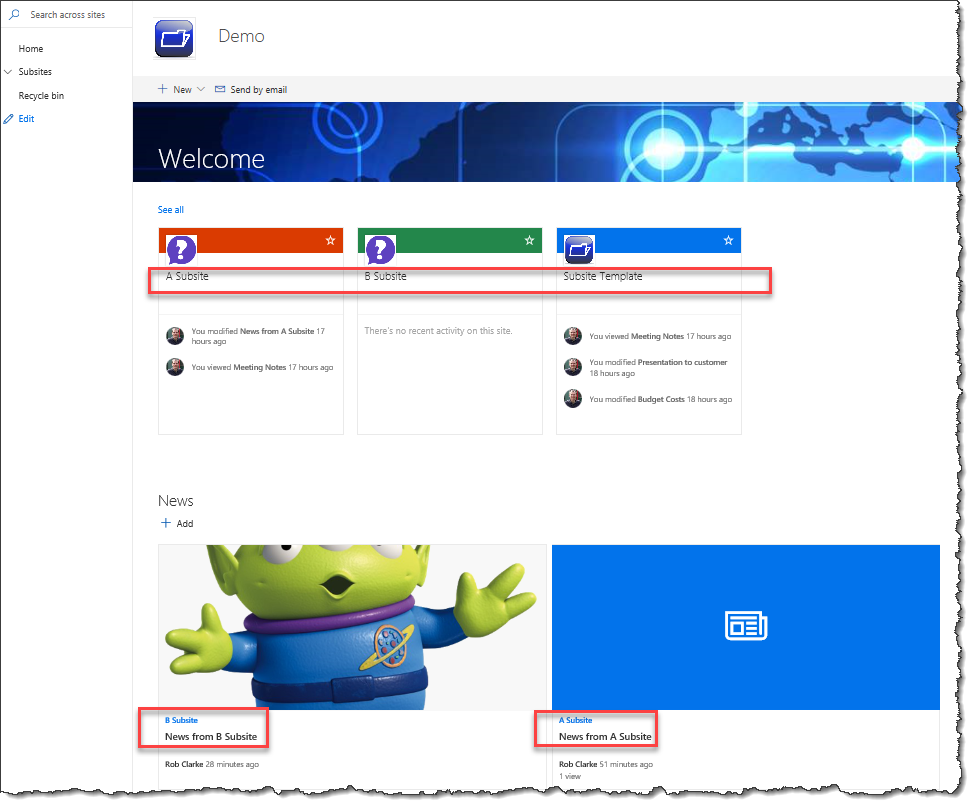
Task: Open News from B Subsite article
Action: [x=211, y=737]
